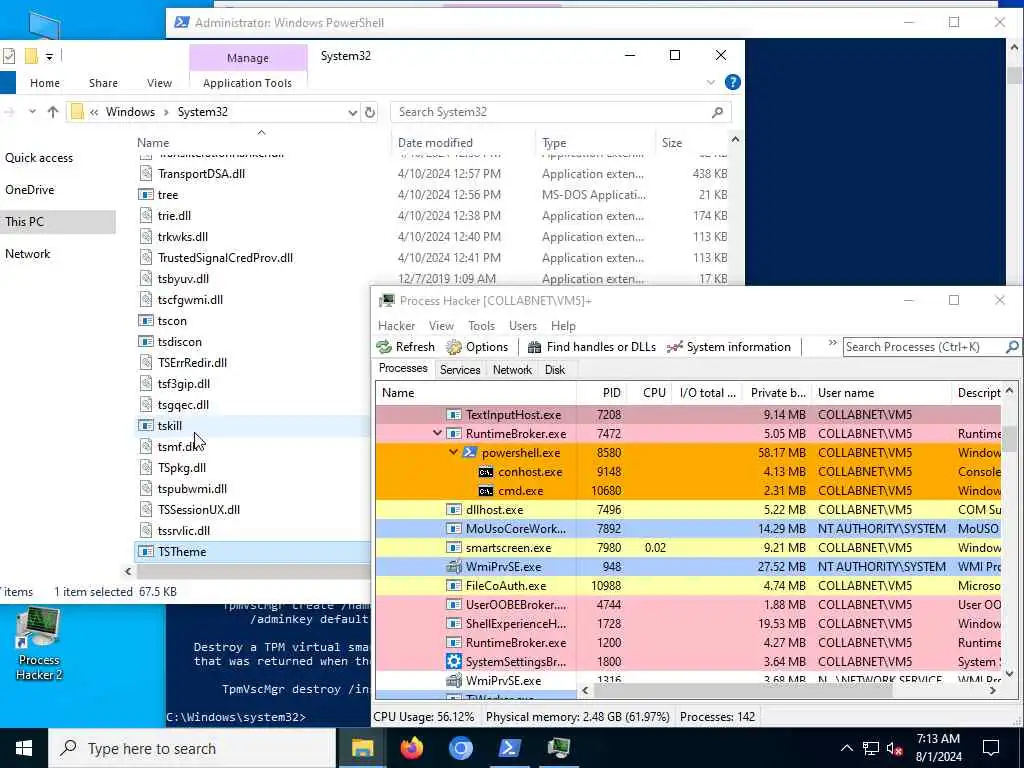
Task: Click the Up arrow in Explorer navigation
Action: click(x=53, y=112)
